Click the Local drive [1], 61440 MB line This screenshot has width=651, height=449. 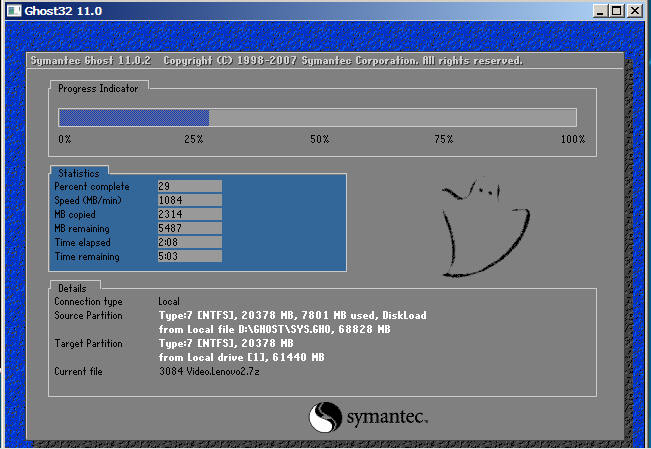[x=242, y=357]
